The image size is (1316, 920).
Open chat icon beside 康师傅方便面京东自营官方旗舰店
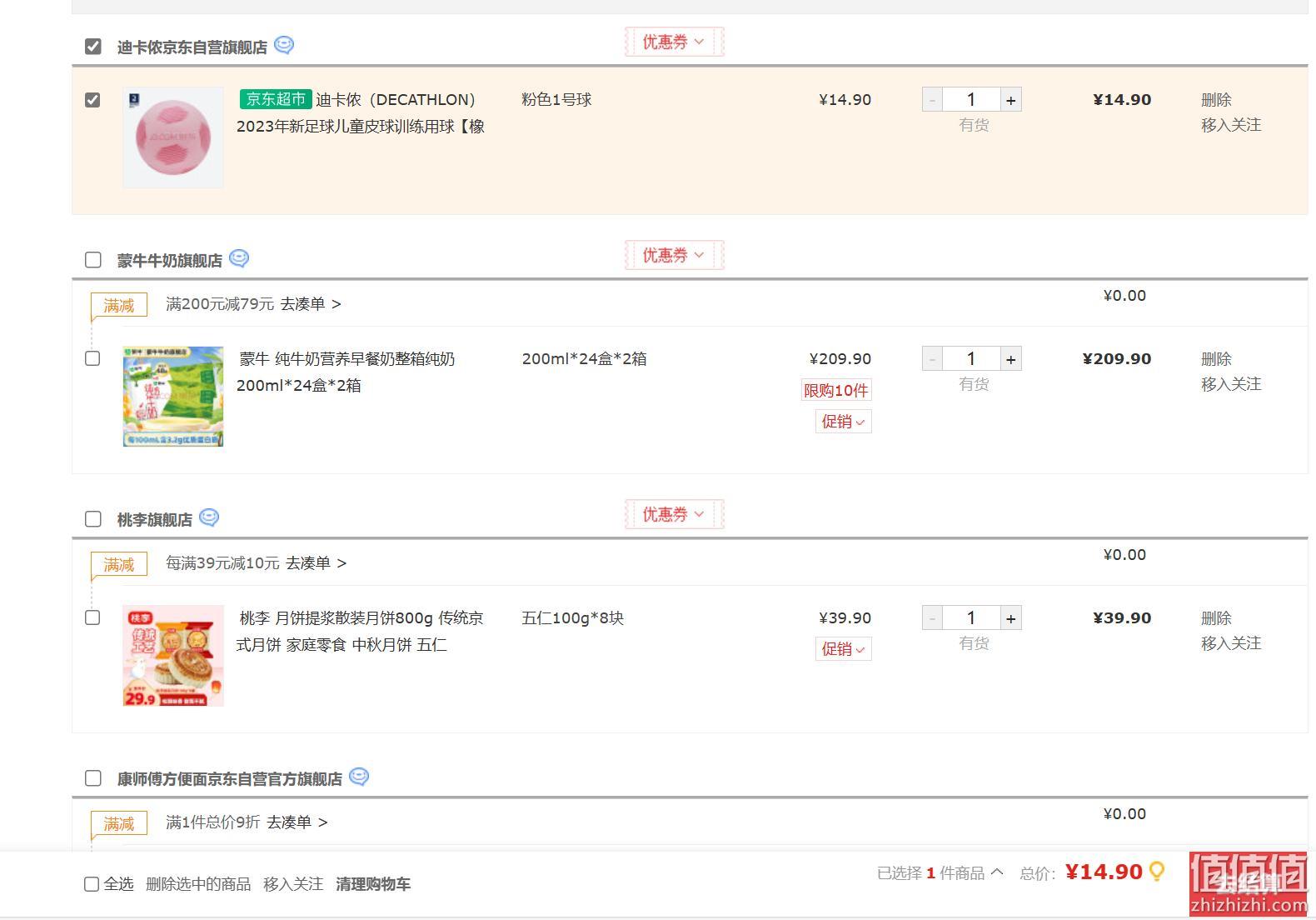click(359, 777)
